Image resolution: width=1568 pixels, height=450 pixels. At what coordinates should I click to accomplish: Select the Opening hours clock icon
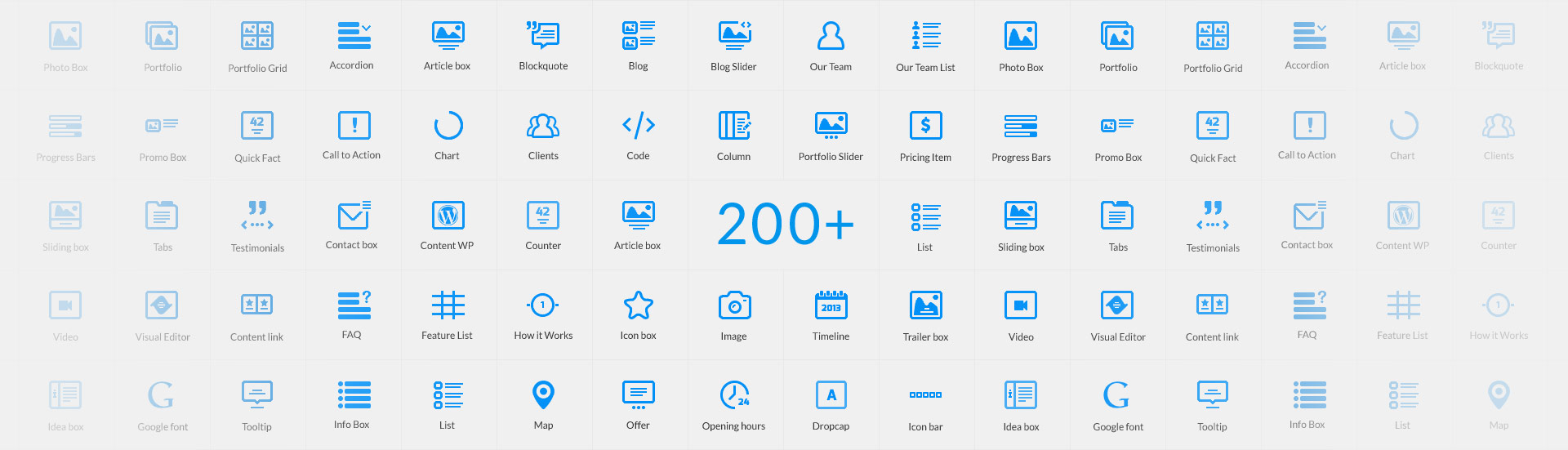click(733, 394)
